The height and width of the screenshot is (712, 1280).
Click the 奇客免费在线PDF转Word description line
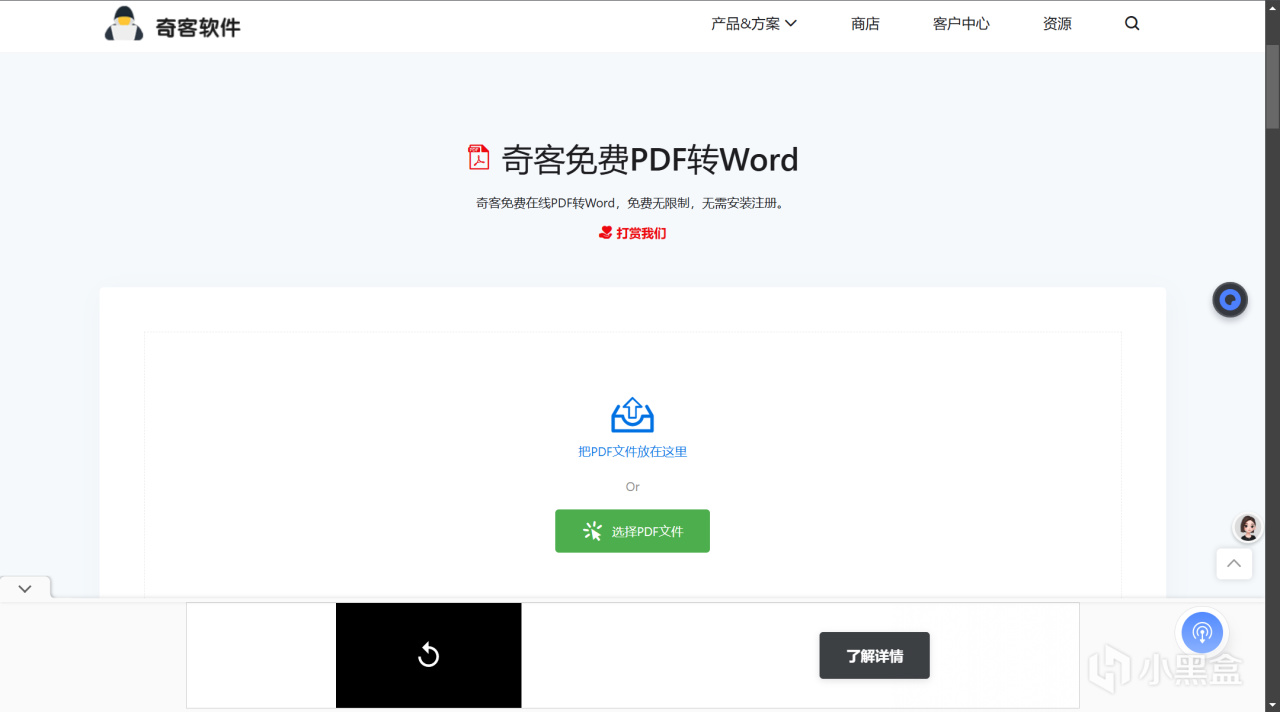(x=632, y=203)
